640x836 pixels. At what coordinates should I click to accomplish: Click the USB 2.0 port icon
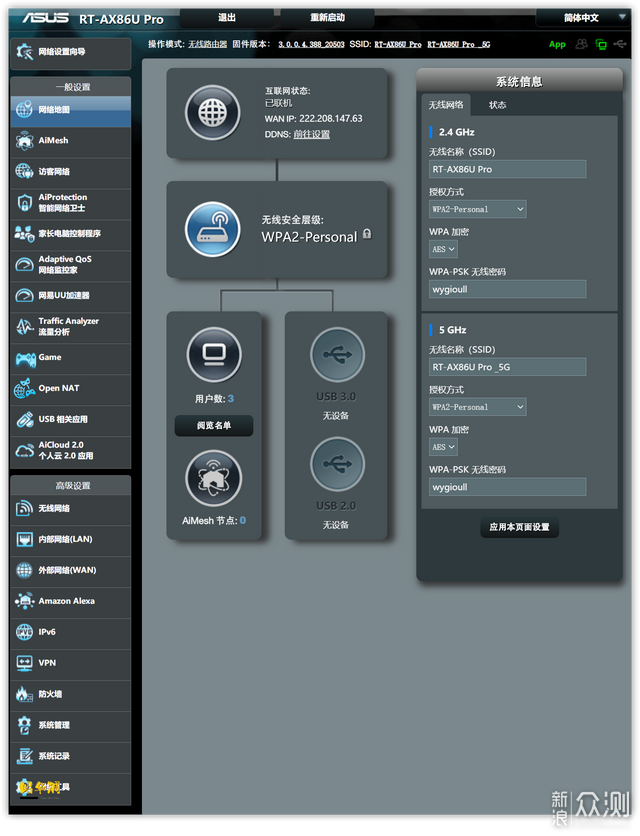(x=337, y=464)
